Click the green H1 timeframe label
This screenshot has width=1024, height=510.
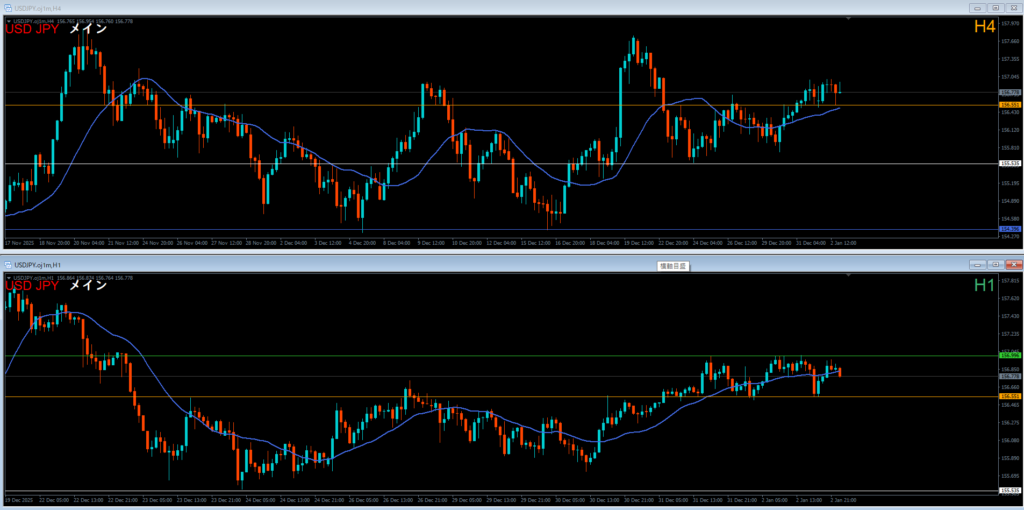(984, 286)
